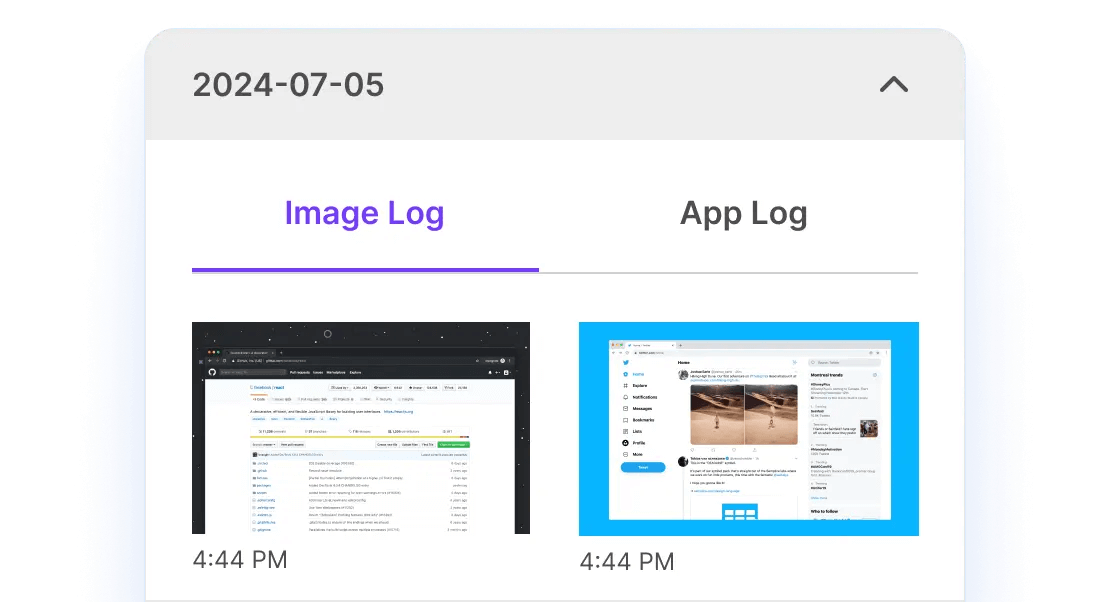This screenshot has height=602, width=1110.
Task: Open the App Log tab
Action: pyautogui.click(x=743, y=213)
